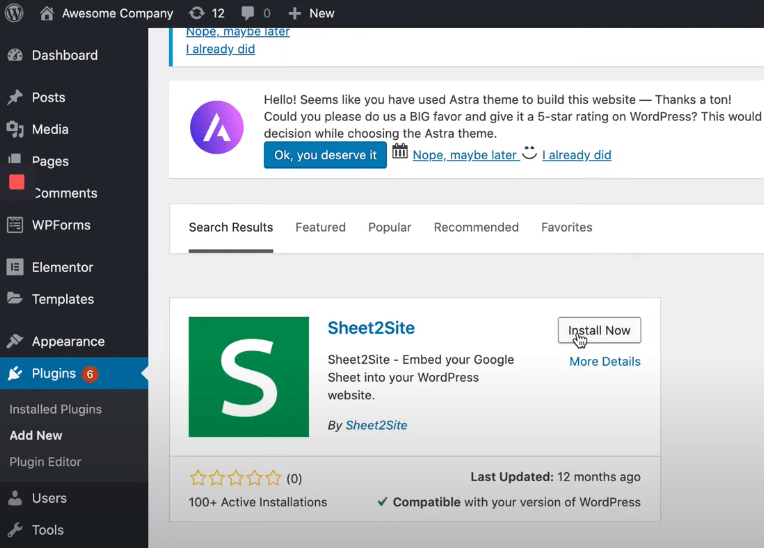This screenshot has height=548, width=764.
Task: Open Tools menu
Action: point(48,530)
